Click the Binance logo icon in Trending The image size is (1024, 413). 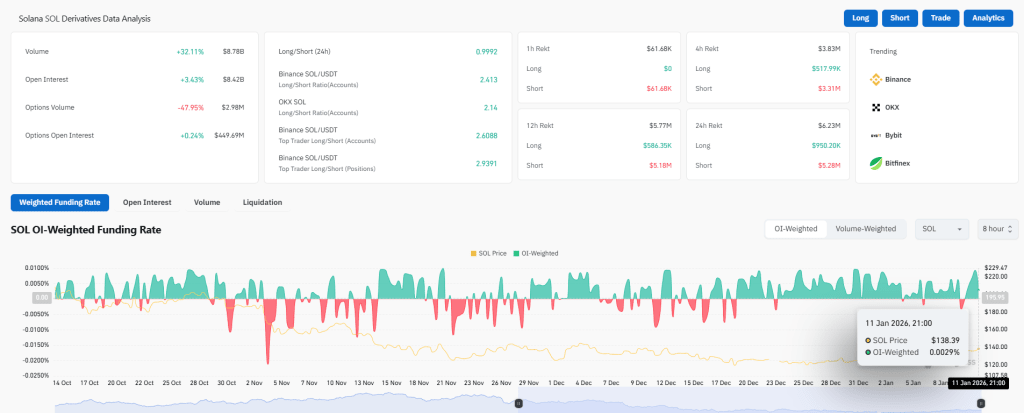click(x=876, y=79)
